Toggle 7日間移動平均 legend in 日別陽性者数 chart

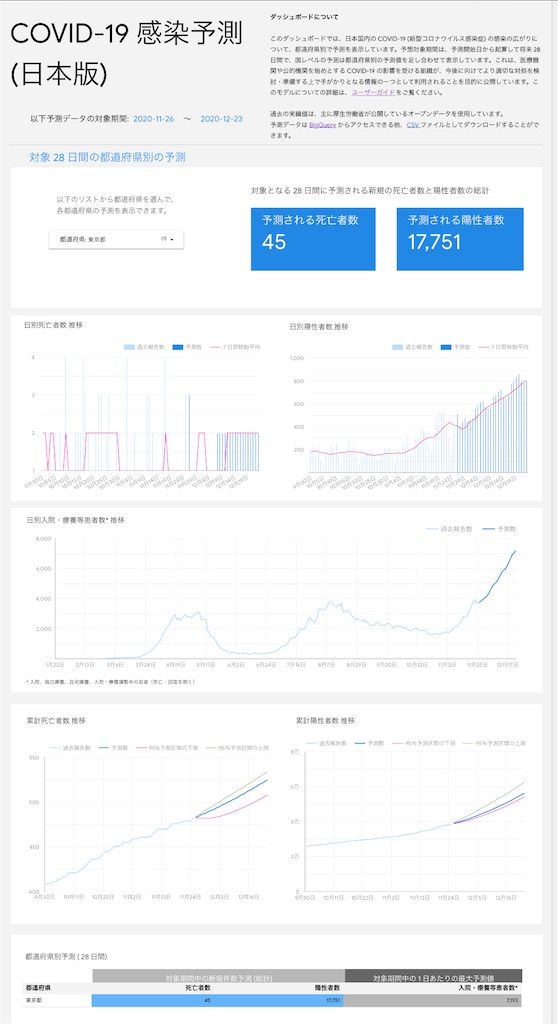(503, 347)
